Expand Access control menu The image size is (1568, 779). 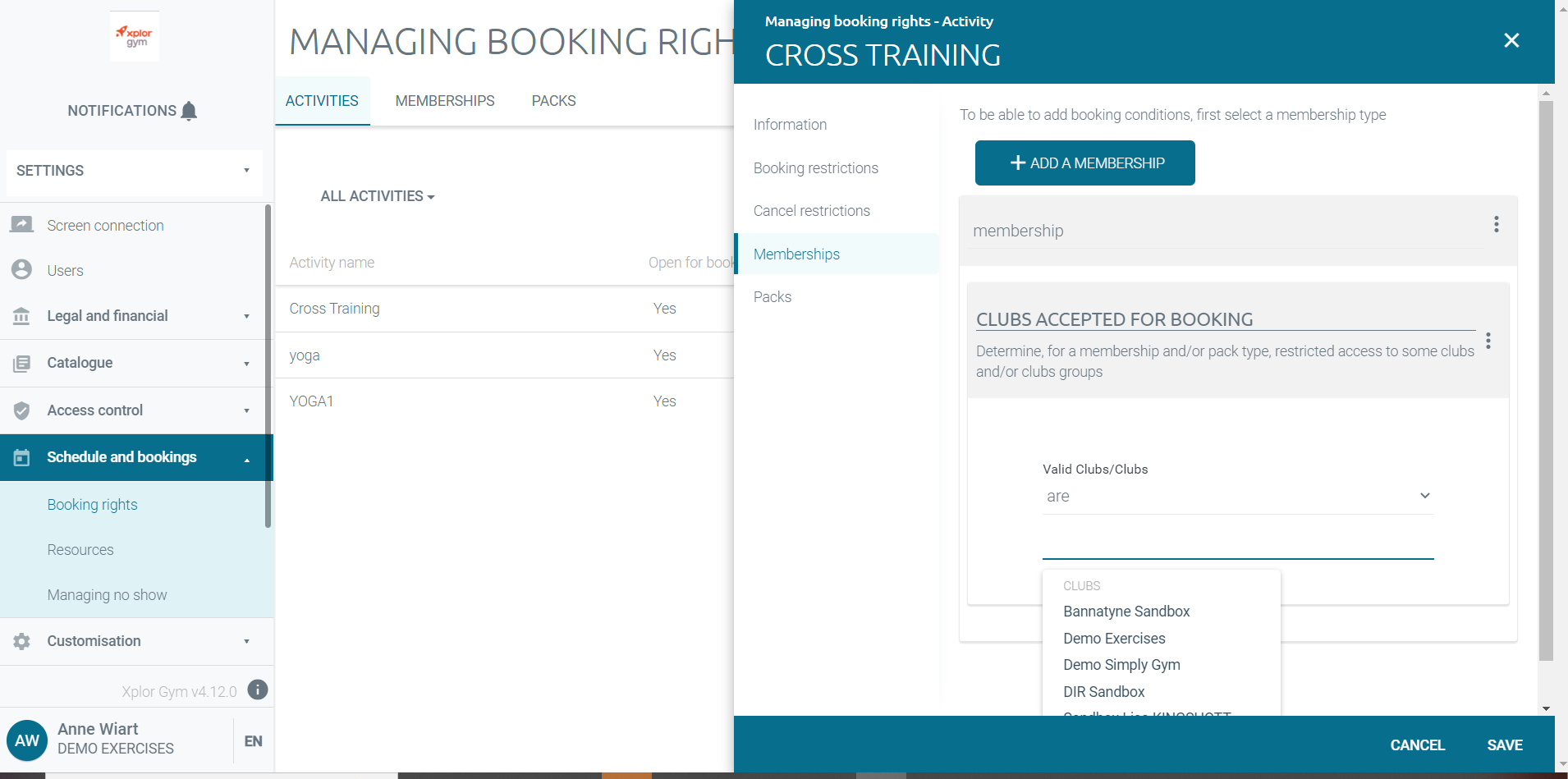pyautogui.click(x=246, y=410)
